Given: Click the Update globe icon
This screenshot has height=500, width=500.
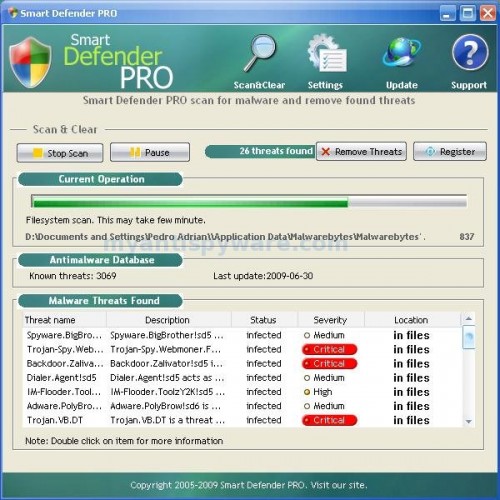Looking at the screenshot, I should pos(401,52).
